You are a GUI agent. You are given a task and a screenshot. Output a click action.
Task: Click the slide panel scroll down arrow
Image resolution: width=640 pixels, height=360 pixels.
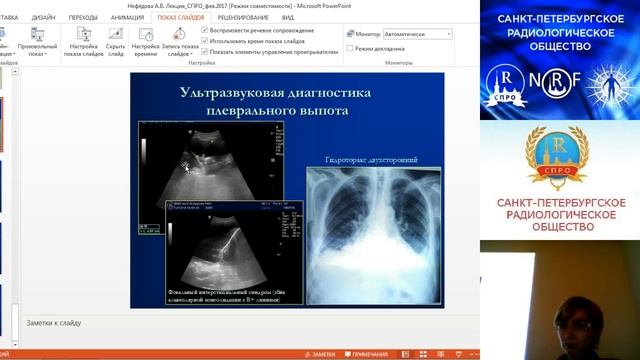tap(15, 345)
